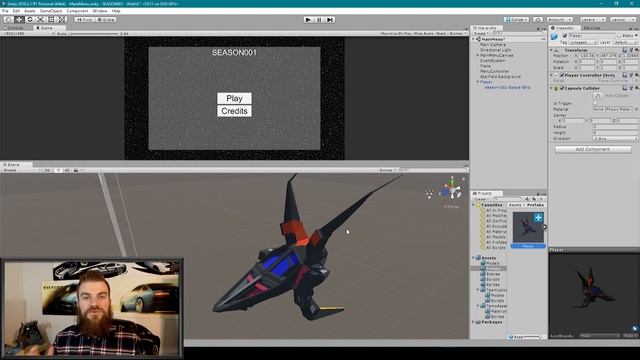Select MenuController in Hierarchy
This screenshot has width=640, height=360.
[495, 71]
